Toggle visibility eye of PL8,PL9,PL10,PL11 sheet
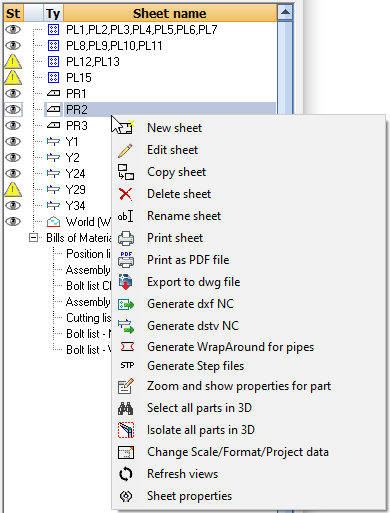Viewport: 390px width, 513px height. [13, 45]
